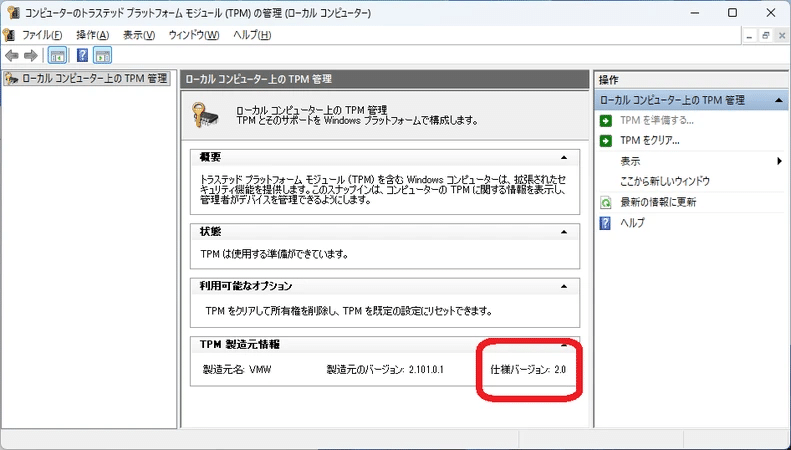Collapse the actions pane group header arrow
The height and width of the screenshot is (450, 791).
(x=779, y=100)
